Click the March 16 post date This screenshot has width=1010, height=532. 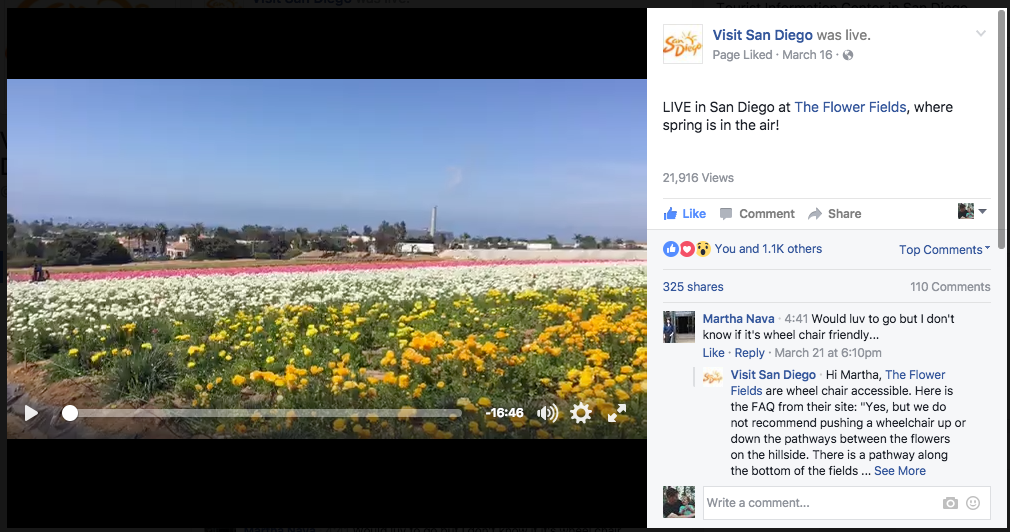807,55
